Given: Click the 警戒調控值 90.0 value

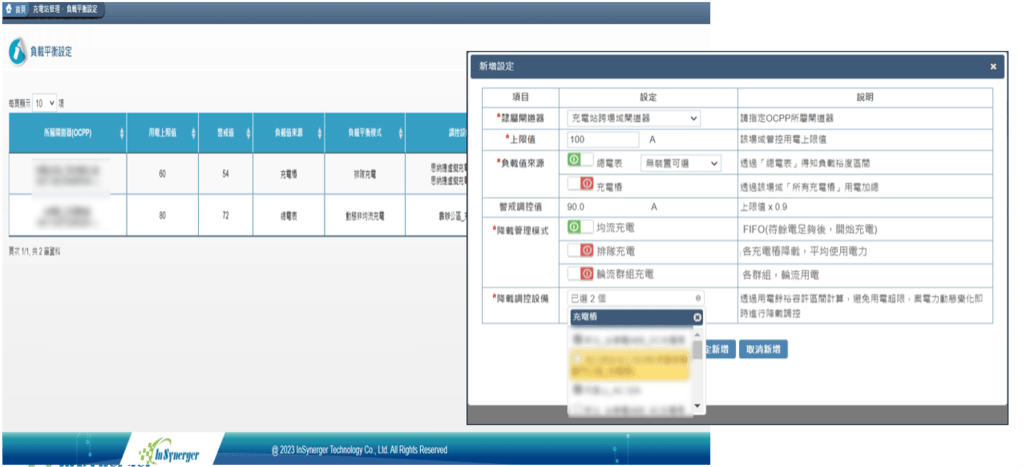Looking at the screenshot, I should (x=577, y=206).
